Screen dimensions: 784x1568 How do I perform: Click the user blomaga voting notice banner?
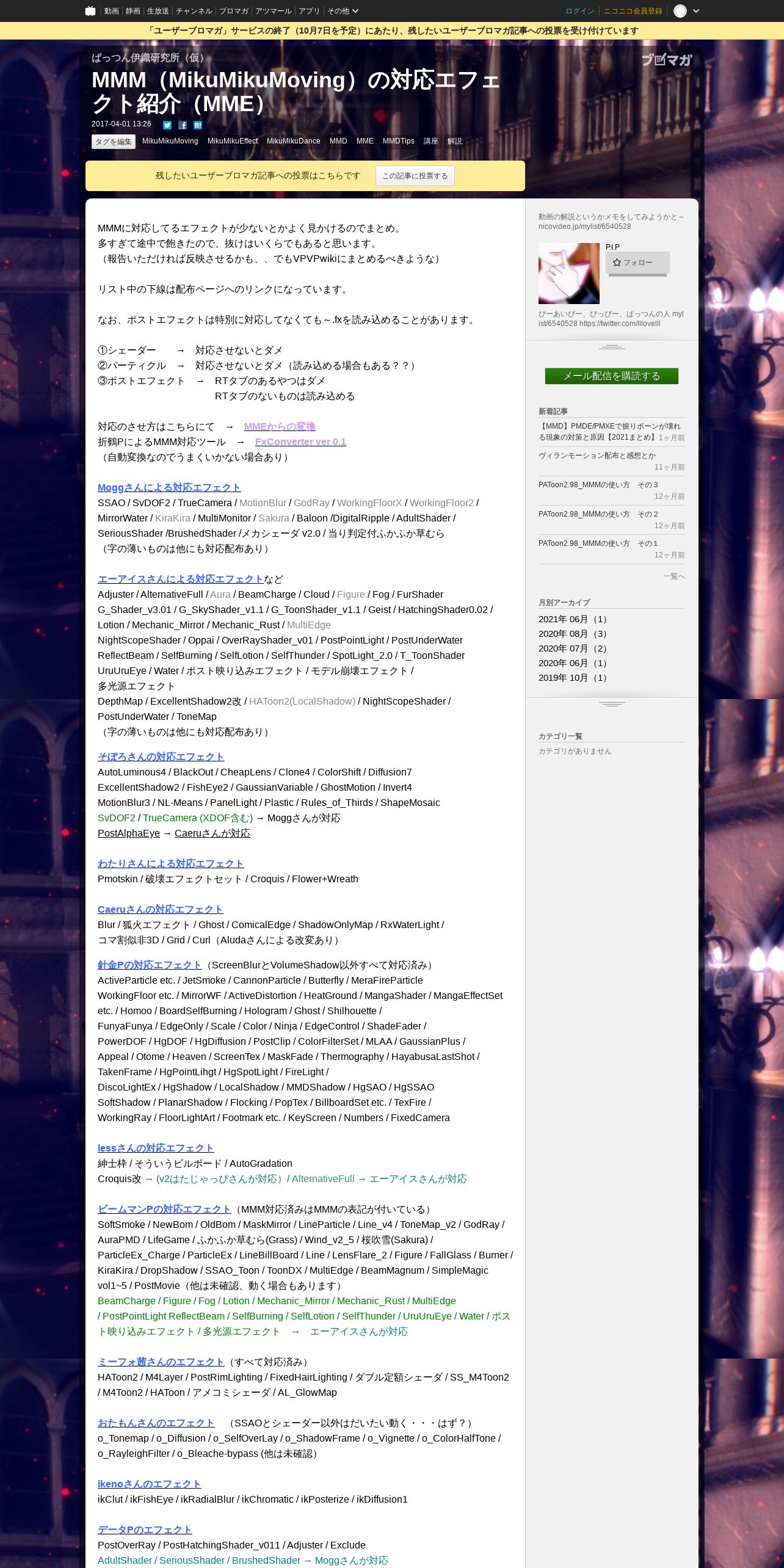392,31
